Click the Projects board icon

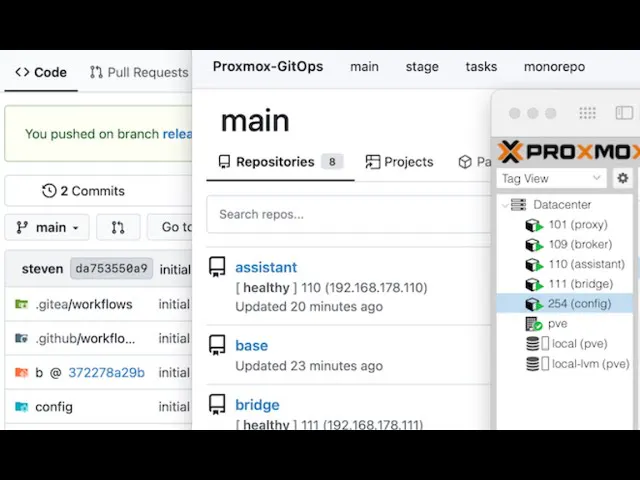[x=372, y=162]
